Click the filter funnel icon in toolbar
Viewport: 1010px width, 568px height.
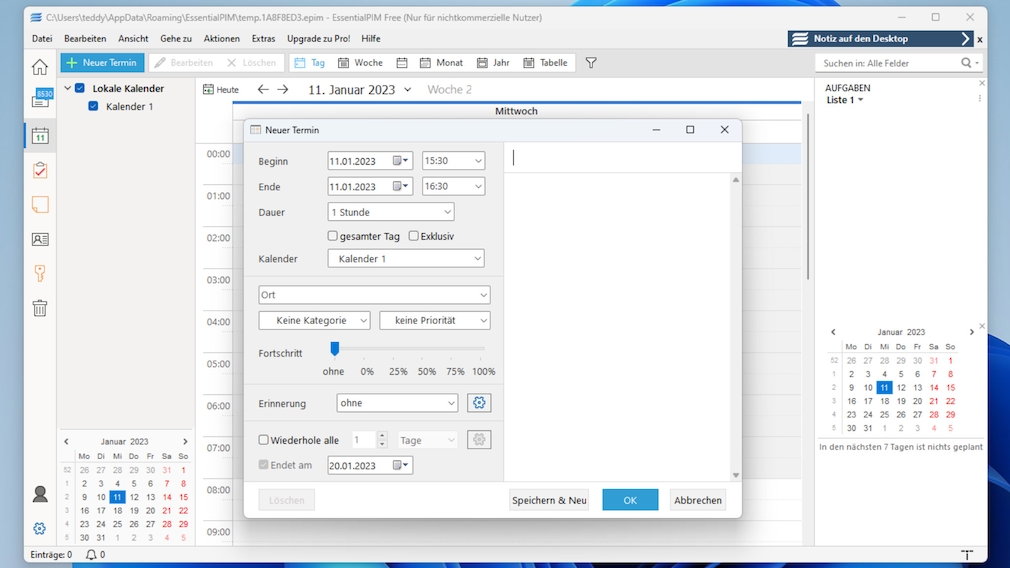(591, 63)
